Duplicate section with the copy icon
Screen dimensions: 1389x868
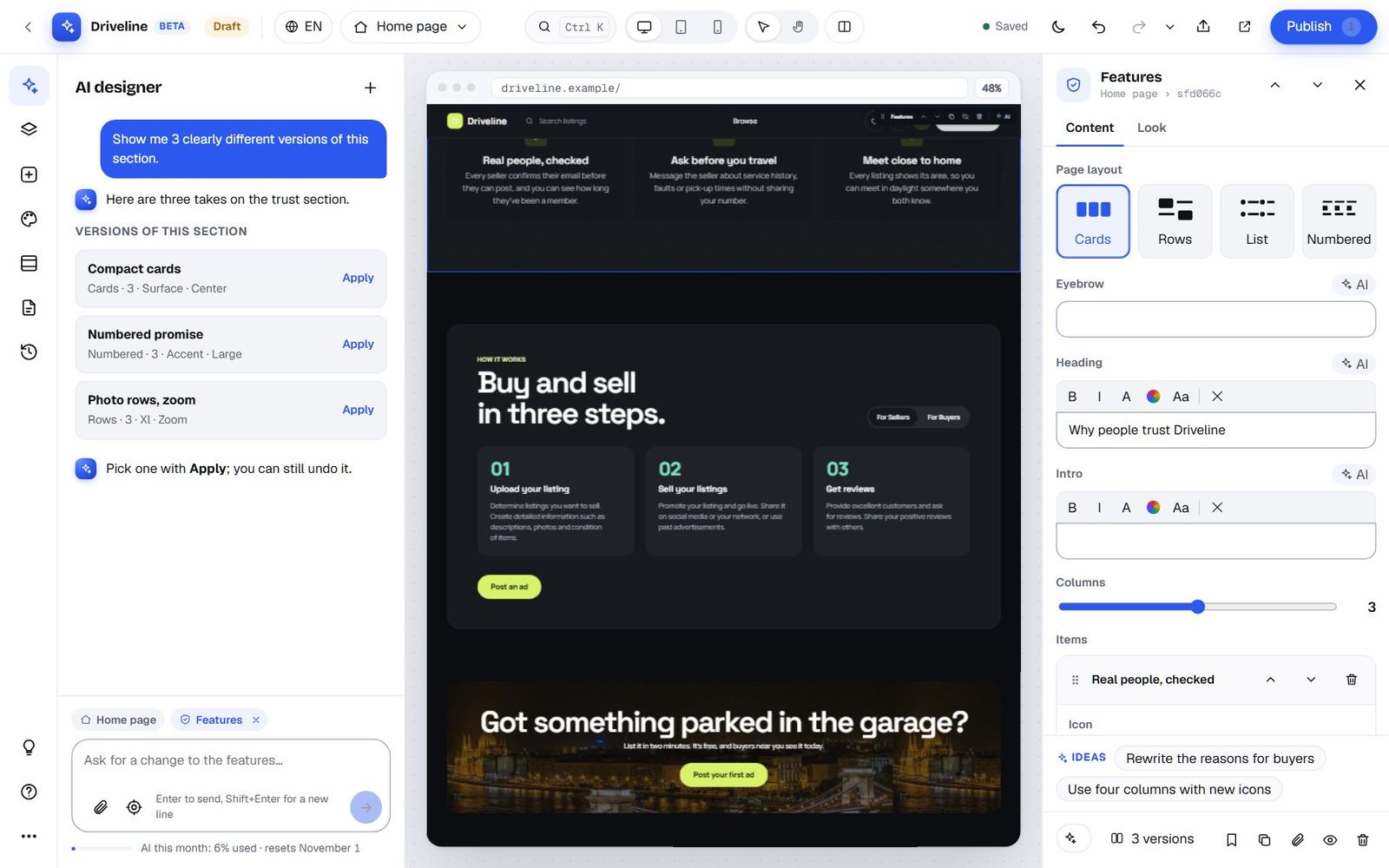1264,839
